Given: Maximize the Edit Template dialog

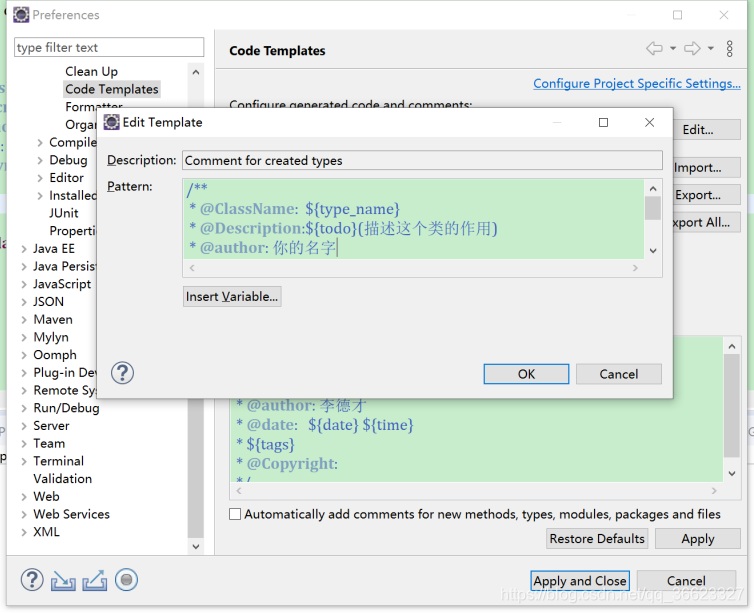Looking at the screenshot, I should click(603, 123).
